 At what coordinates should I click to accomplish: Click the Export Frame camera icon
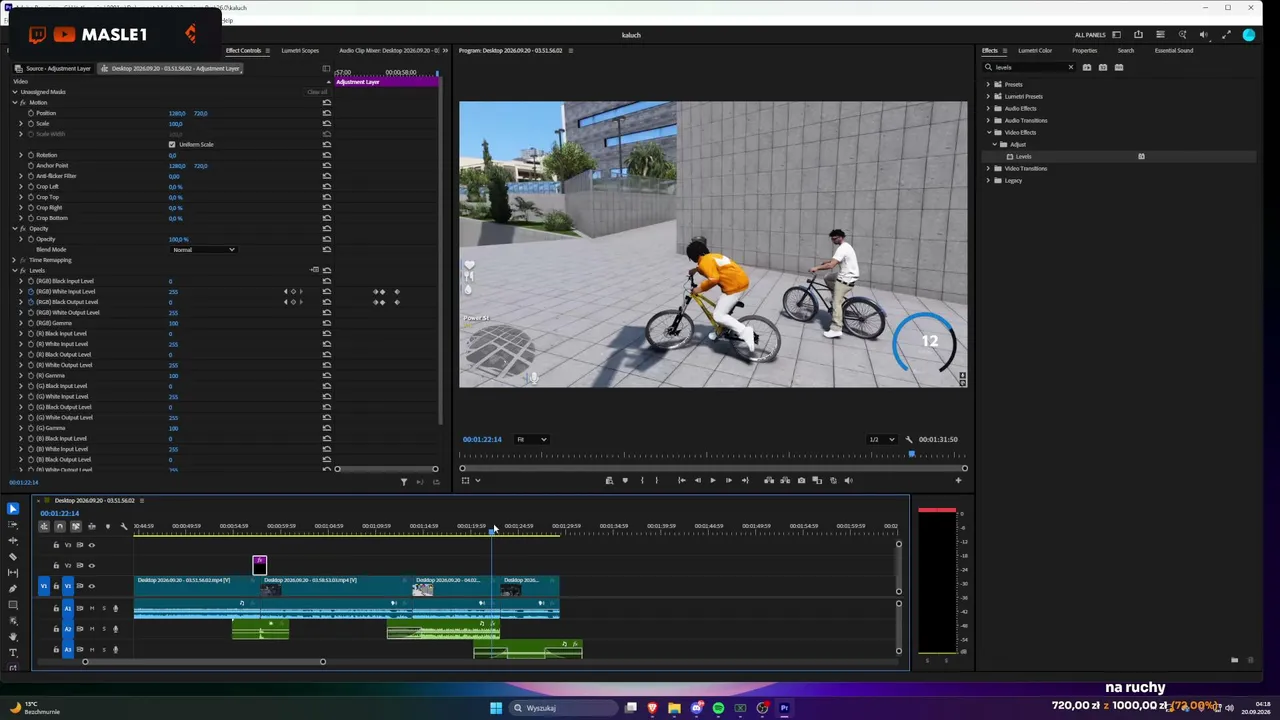(801, 480)
